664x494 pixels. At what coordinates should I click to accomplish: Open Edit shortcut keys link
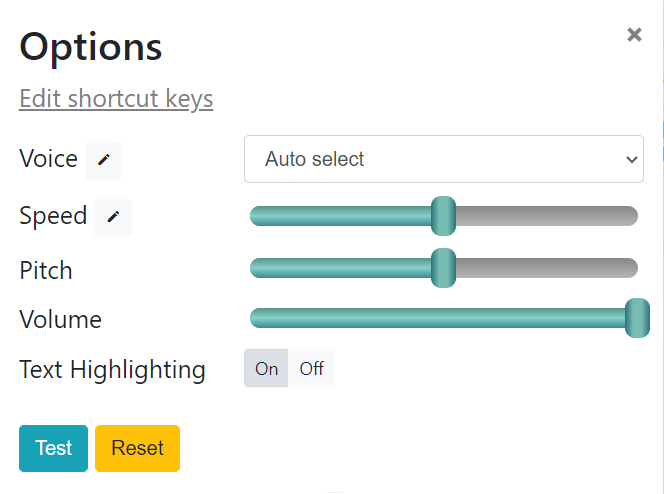click(116, 99)
